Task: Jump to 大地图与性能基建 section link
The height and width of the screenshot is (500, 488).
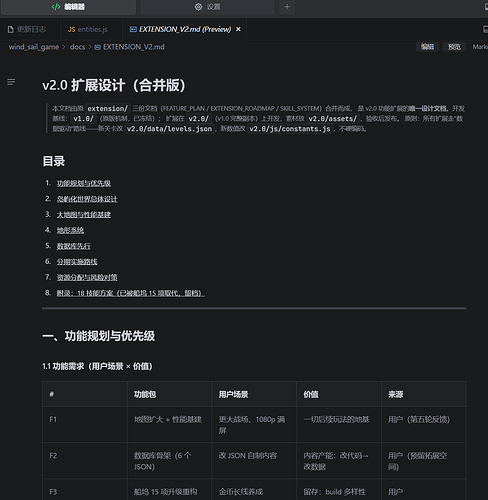Action: click(84, 215)
